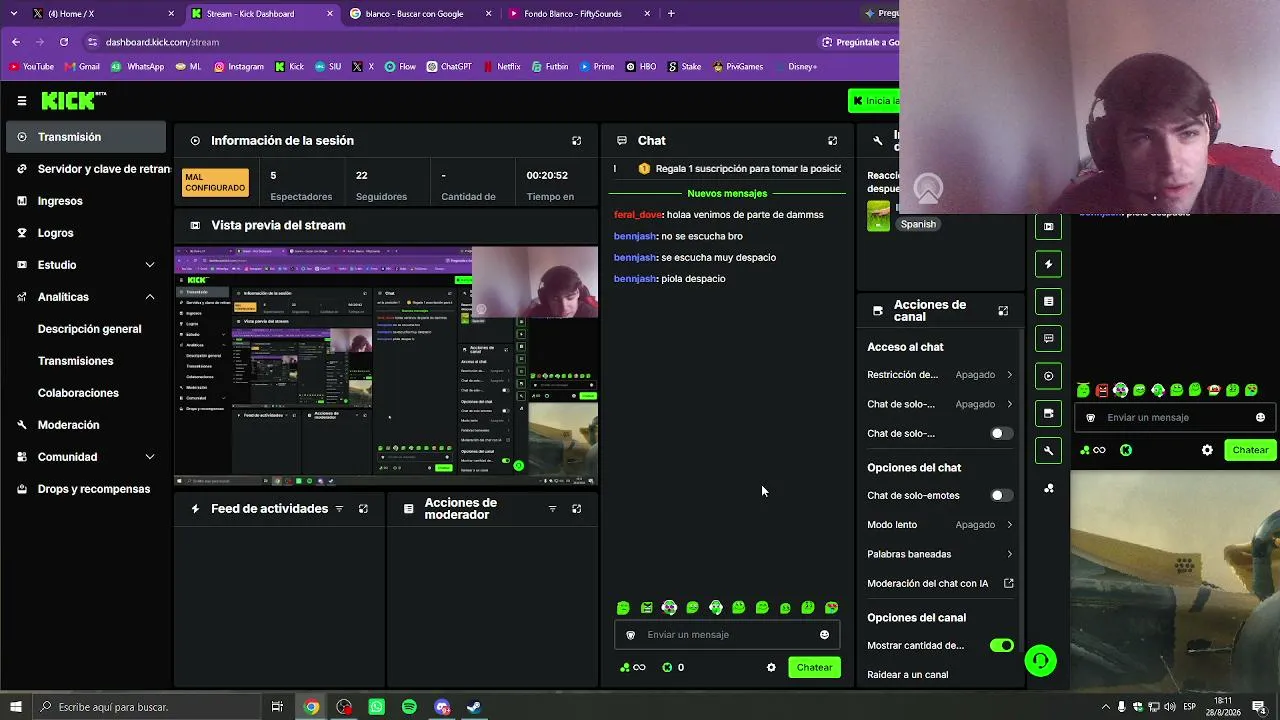The height and width of the screenshot is (720, 1280).
Task: Click the lightning bolt icon in right icon column
Action: (x=1048, y=264)
